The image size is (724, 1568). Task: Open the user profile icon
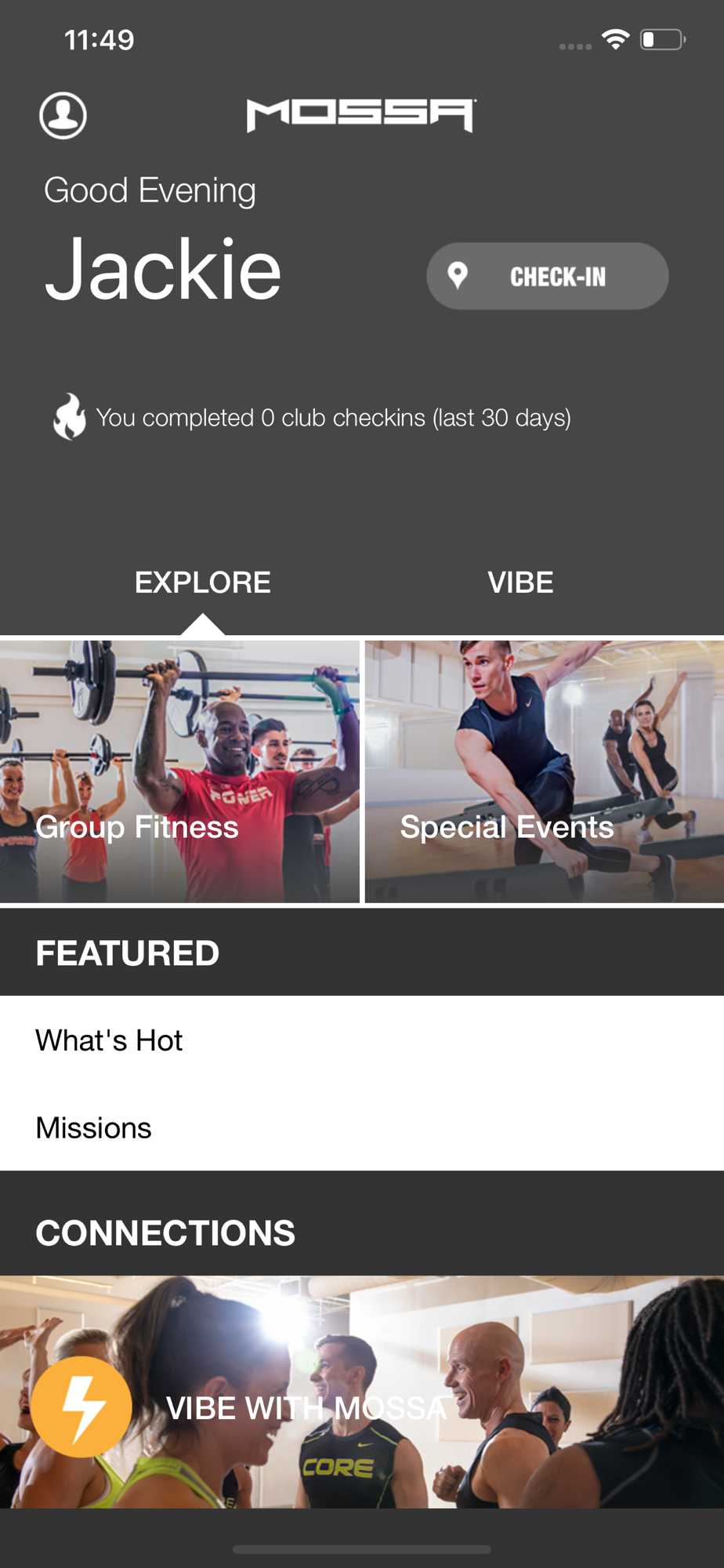[63, 115]
